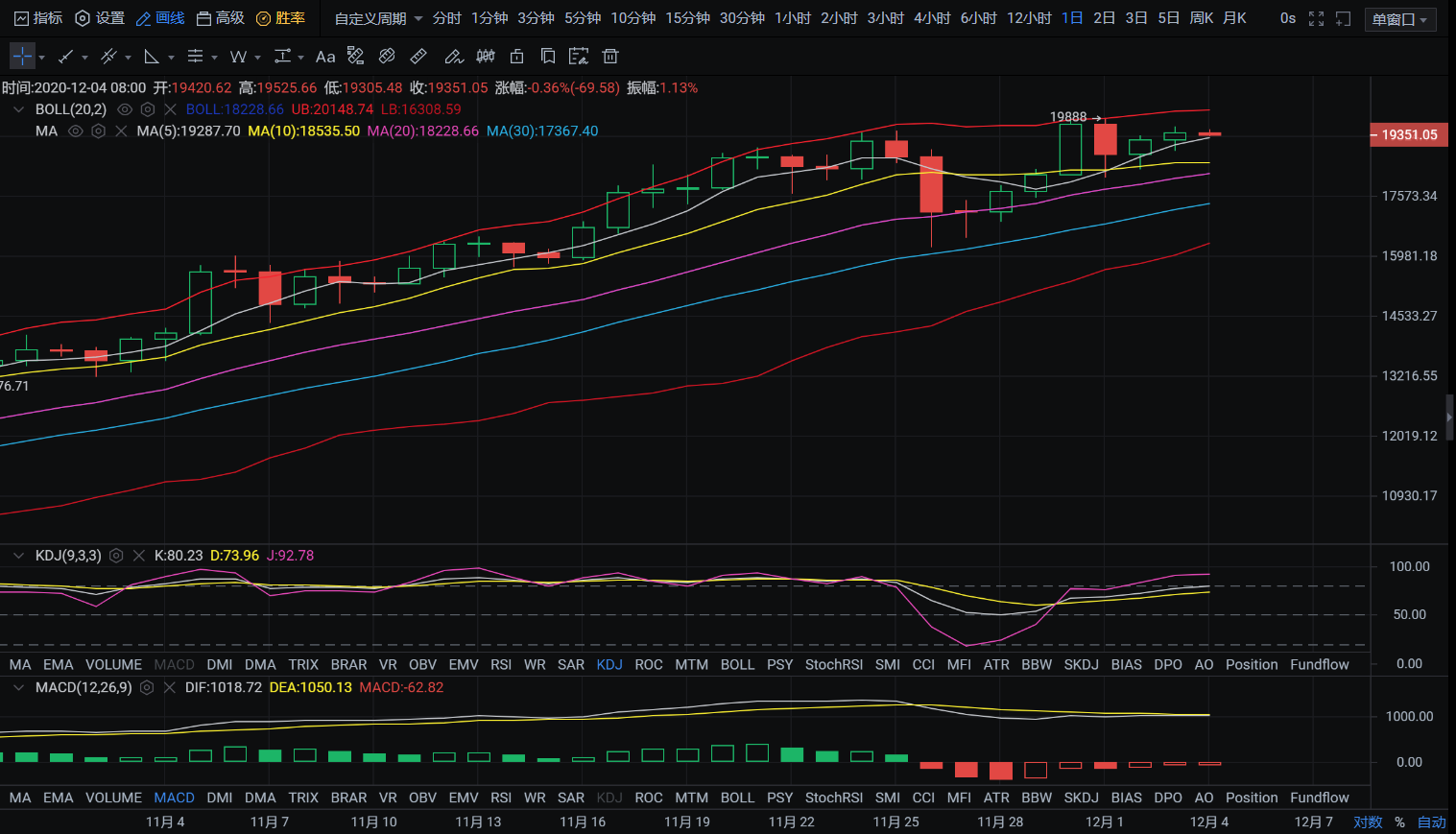The height and width of the screenshot is (834, 1456).
Task: Enter fullscreen with the expand icon
Action: coord(1316,18)
